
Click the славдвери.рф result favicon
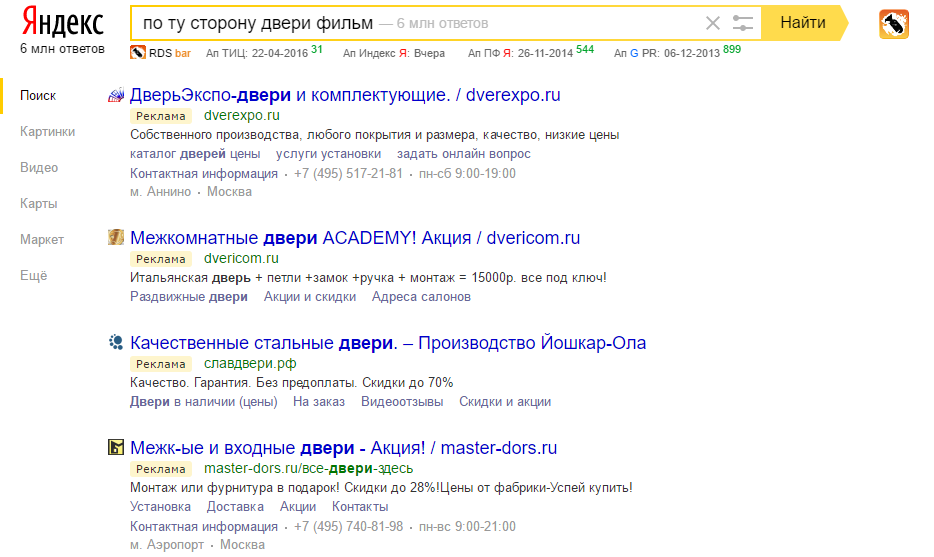tap(116, 342)
